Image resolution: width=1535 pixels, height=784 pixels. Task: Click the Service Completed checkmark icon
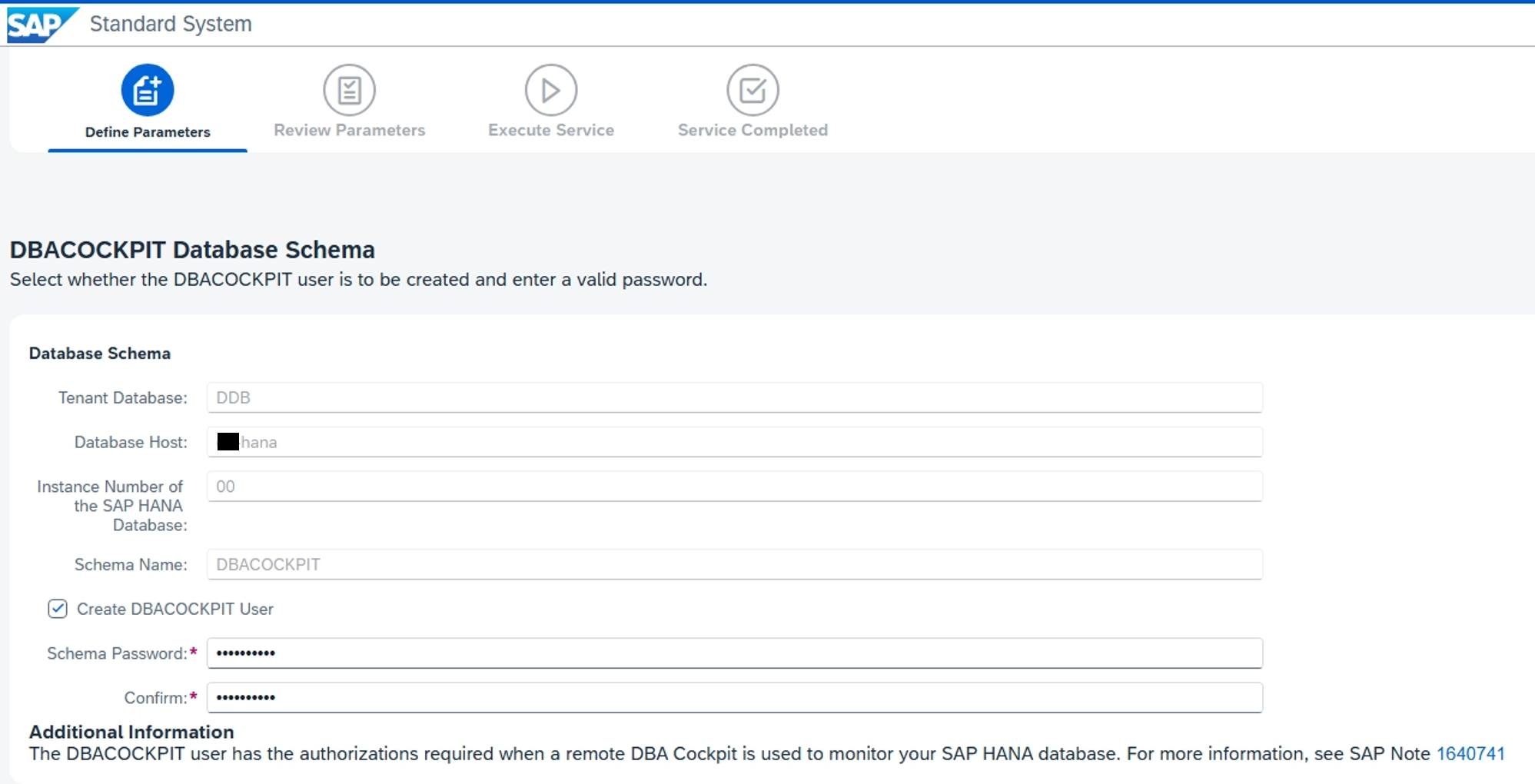tap(753, 90)
